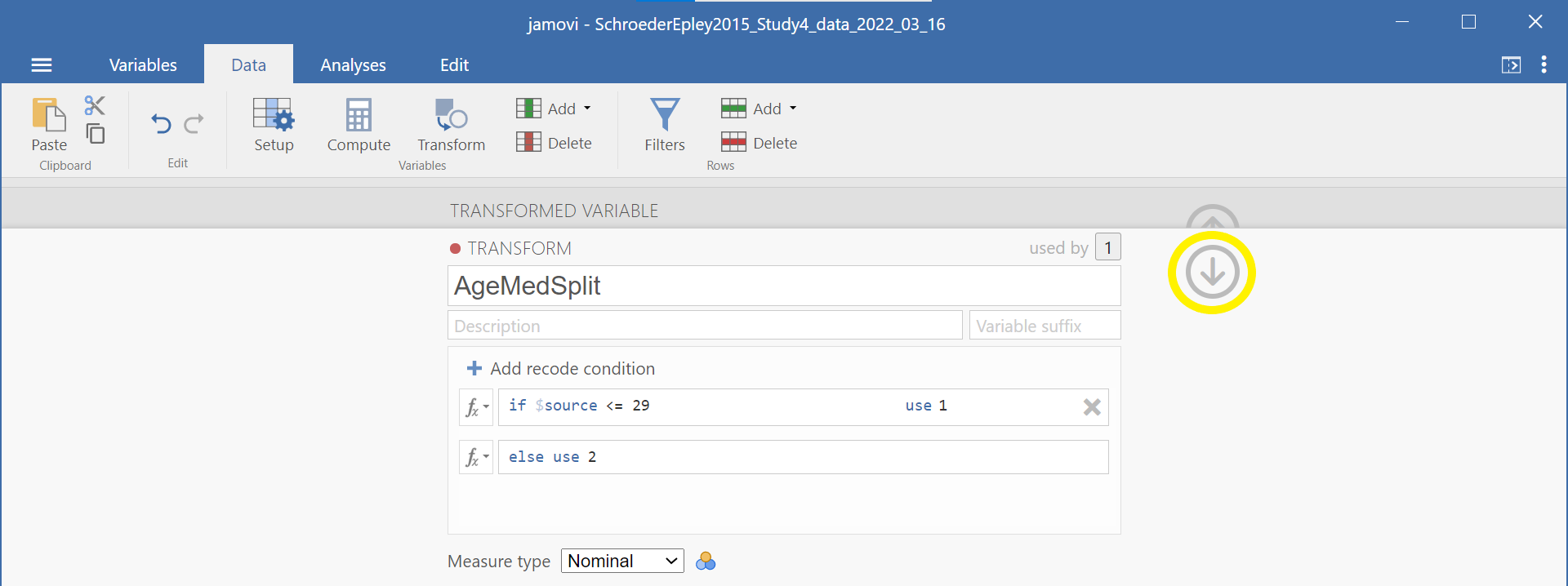
Task: Redo the last edit
Action: (194, 124)
